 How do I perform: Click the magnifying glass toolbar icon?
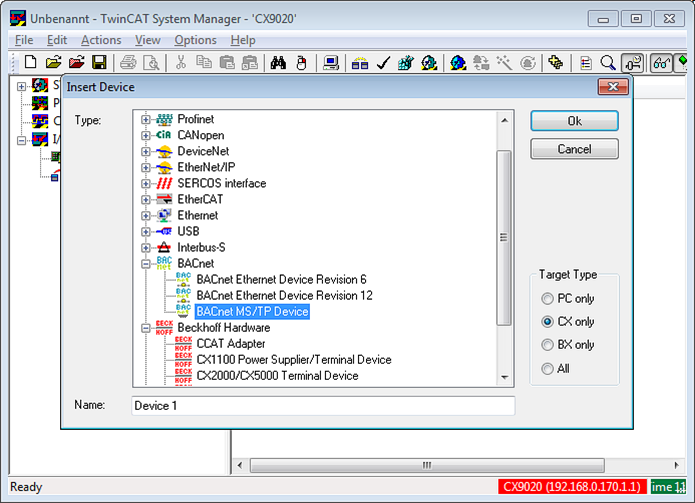coord(608,62)
